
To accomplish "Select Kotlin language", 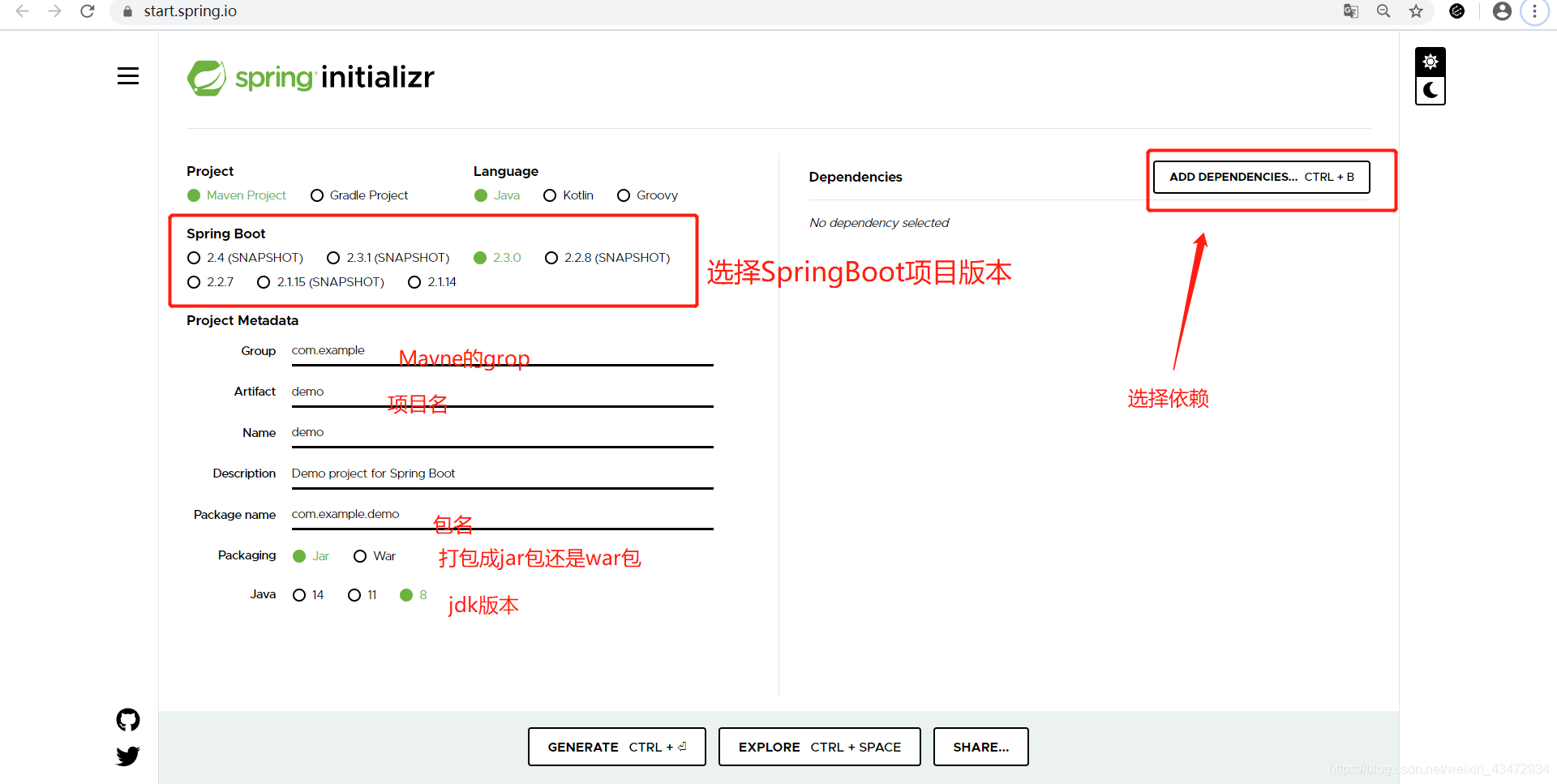I will [x=568, y=195].
